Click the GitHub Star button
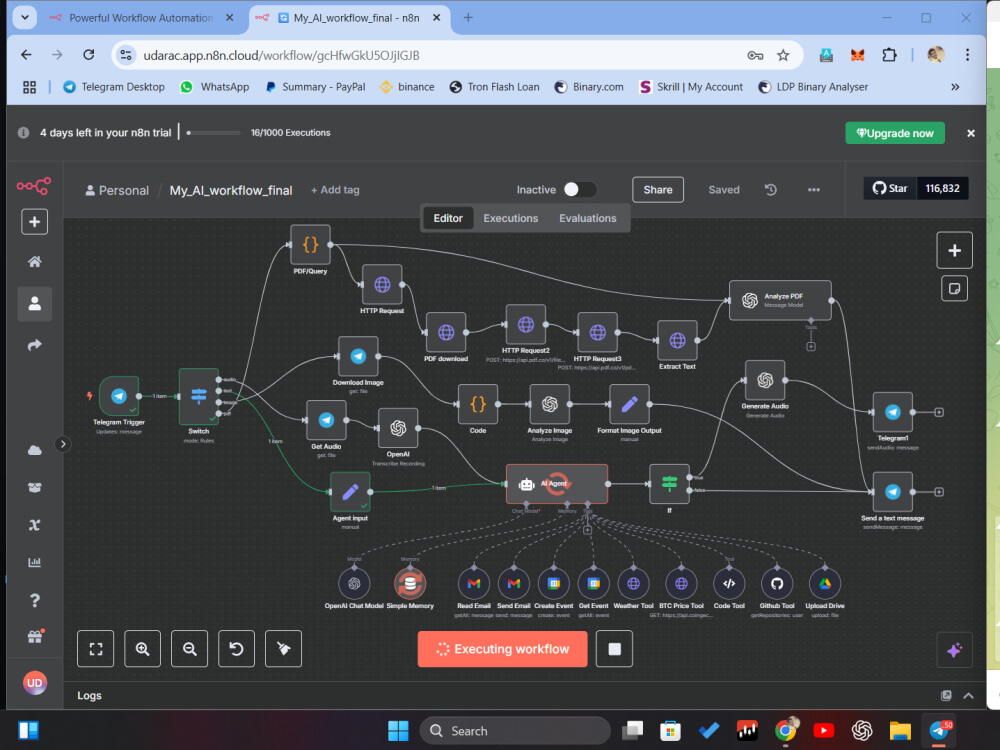1000x750 pixels. click(890, 188)
